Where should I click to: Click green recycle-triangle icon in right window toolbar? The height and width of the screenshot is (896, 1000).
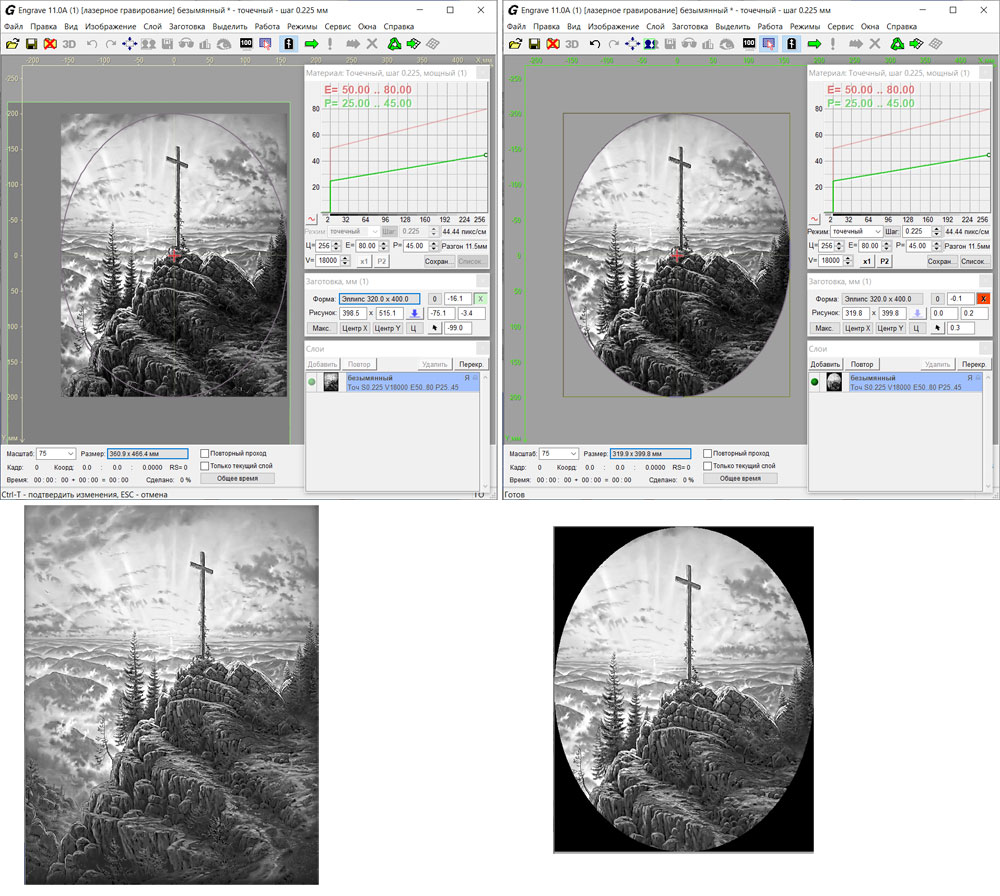coord(895,44)
